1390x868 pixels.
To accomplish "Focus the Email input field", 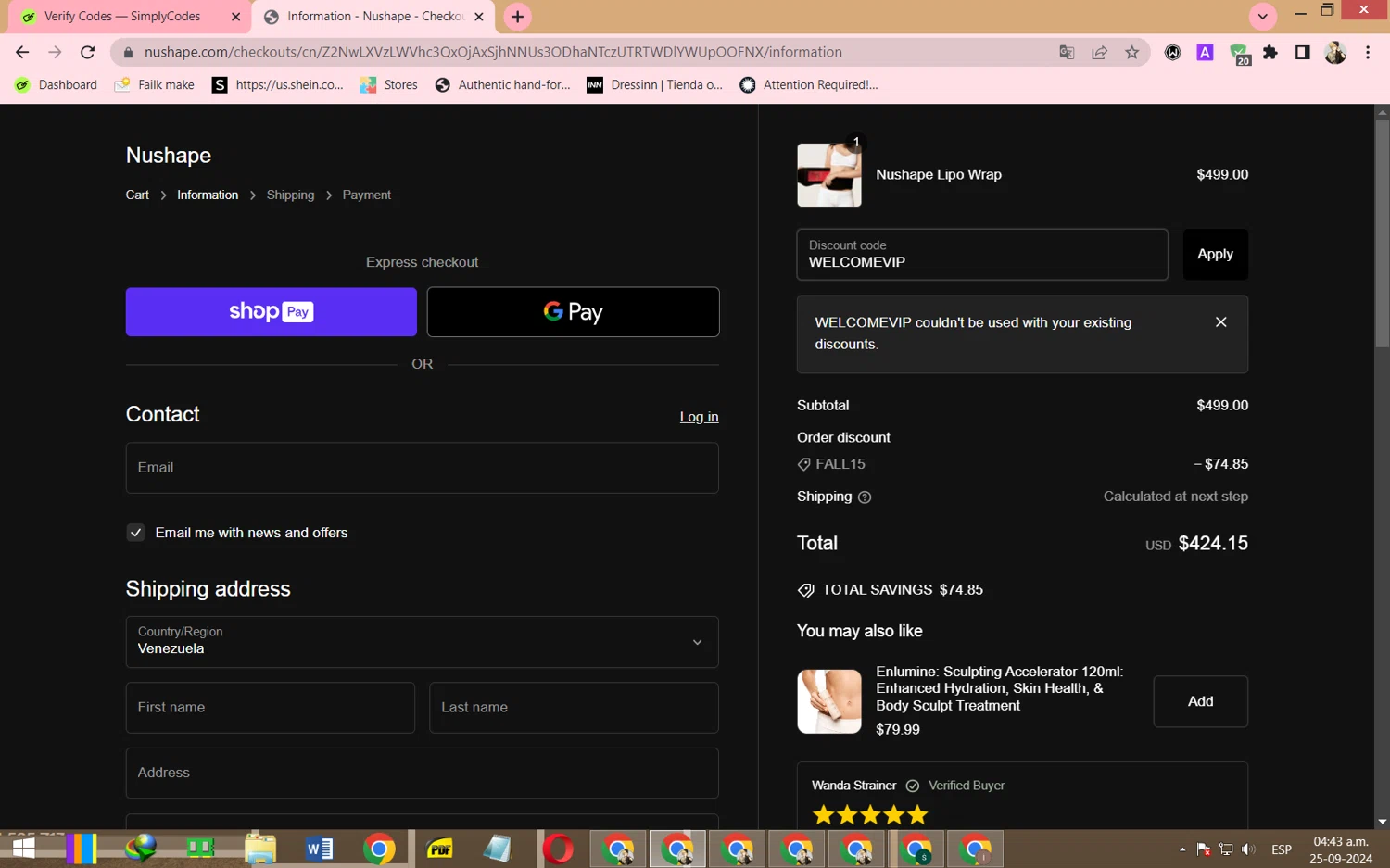I will click(423, 468).
